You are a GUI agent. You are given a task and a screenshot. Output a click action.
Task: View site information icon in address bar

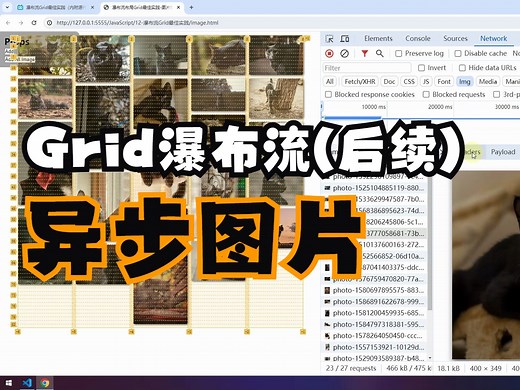tap(49, 23)
